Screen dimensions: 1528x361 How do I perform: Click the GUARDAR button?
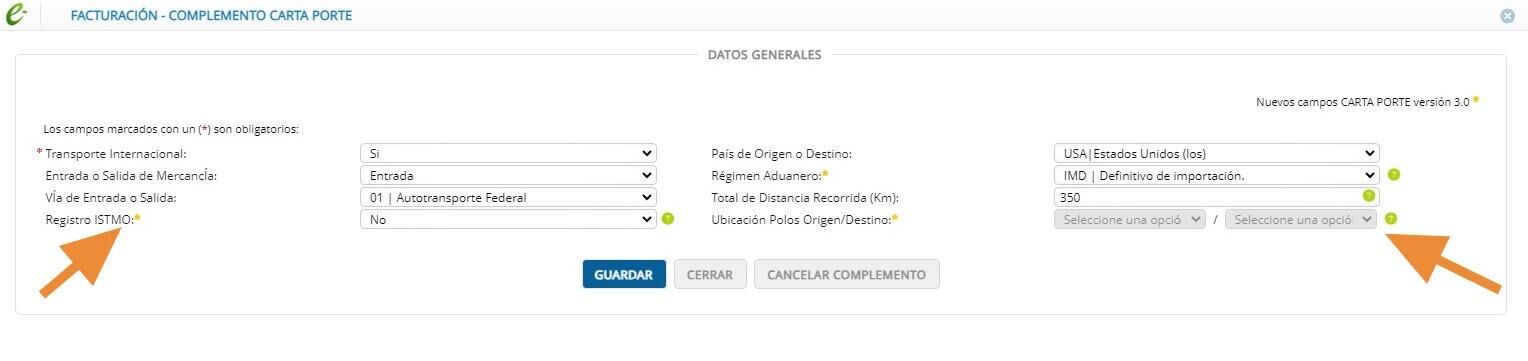coord(624,275)
